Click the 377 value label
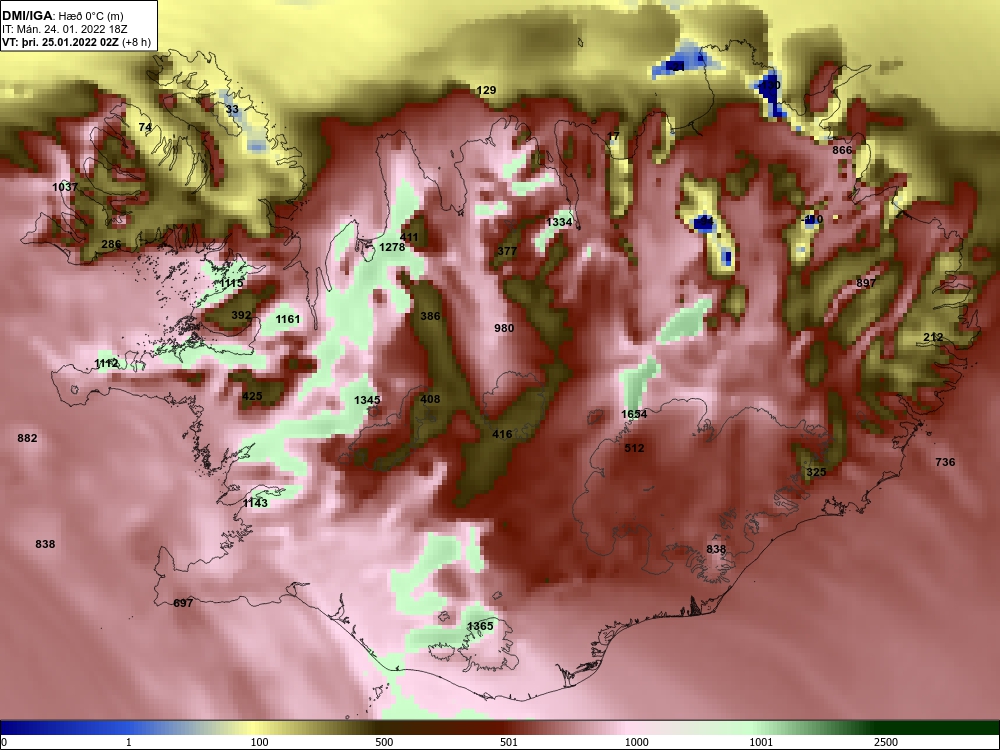The height and width of the screenshot is (750, 1000). [507, 251]
